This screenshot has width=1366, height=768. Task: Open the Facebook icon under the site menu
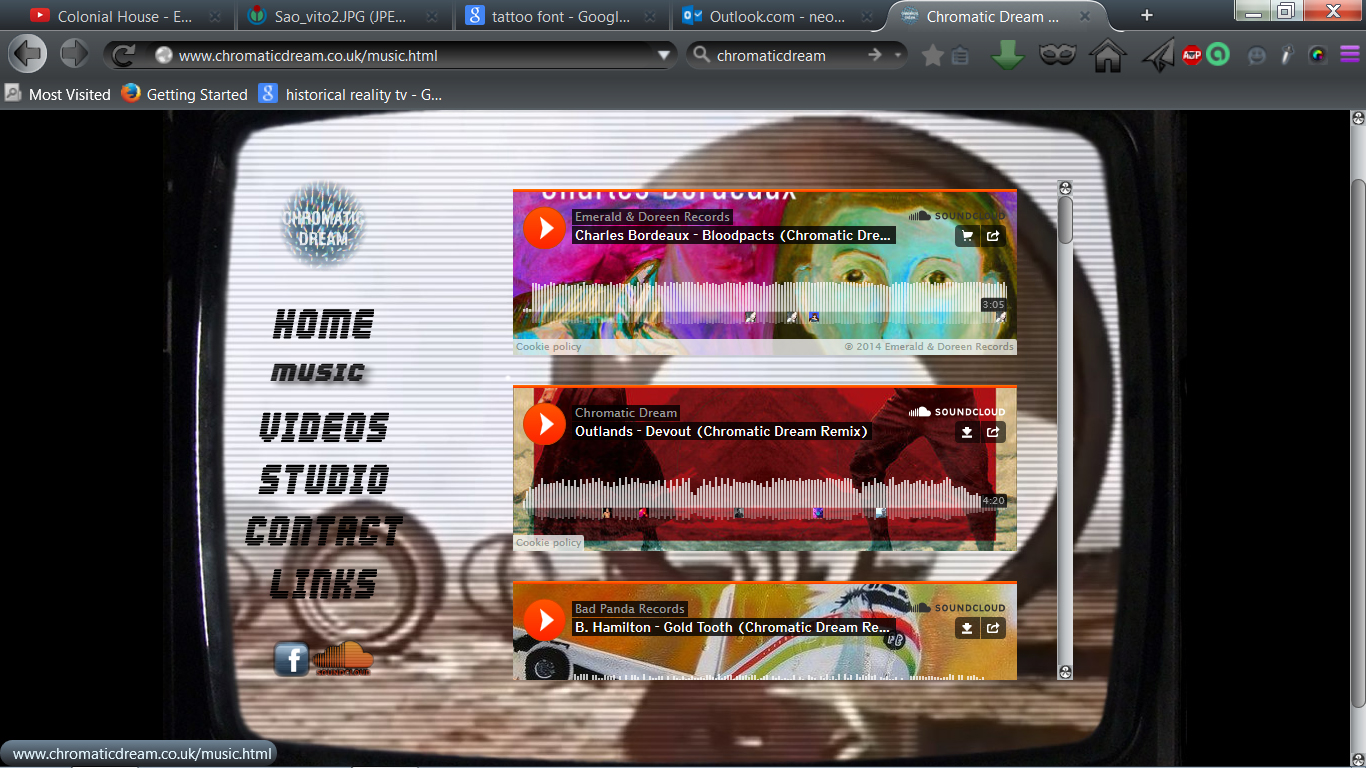[x=291, y=659]
